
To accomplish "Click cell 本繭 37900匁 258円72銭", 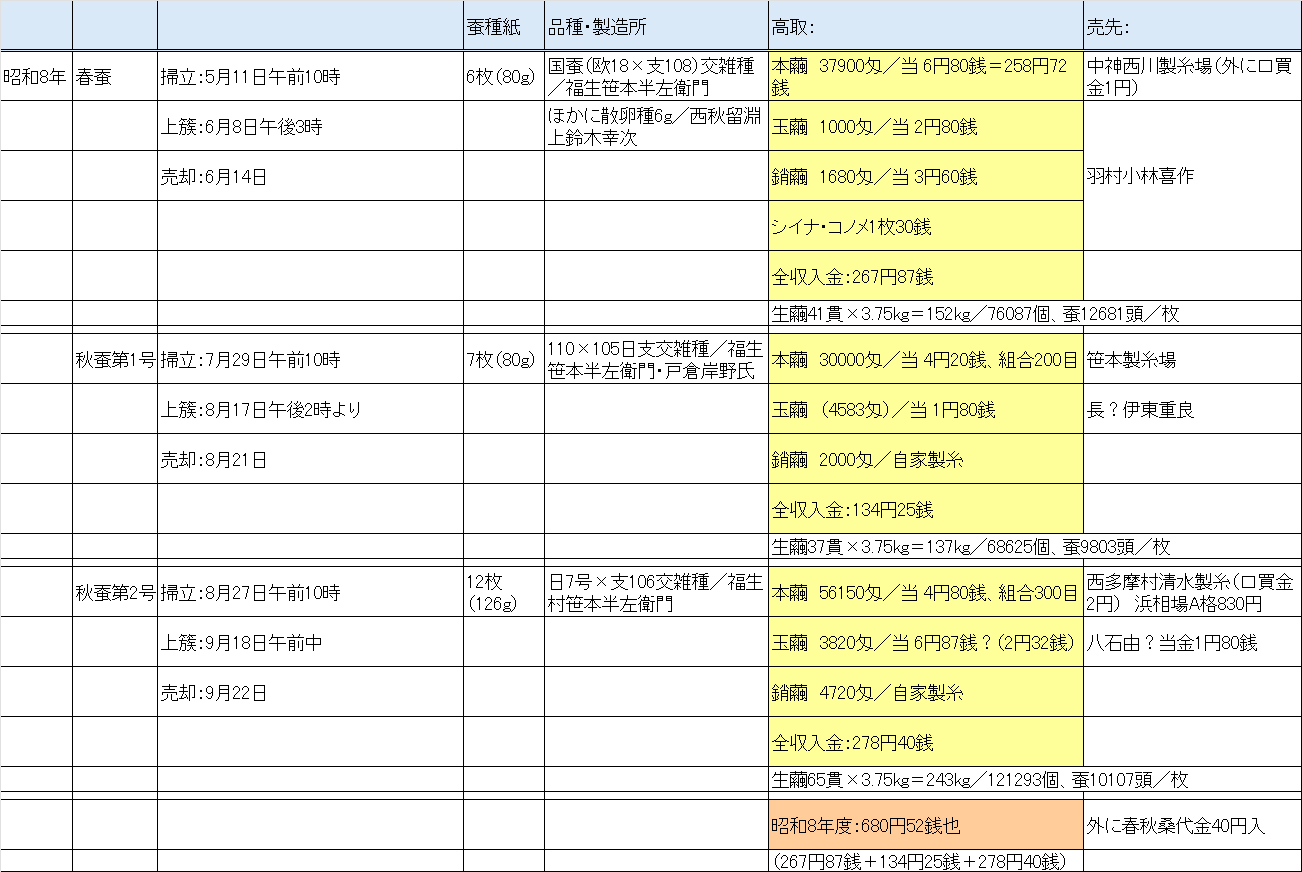I will click(926, 76).
